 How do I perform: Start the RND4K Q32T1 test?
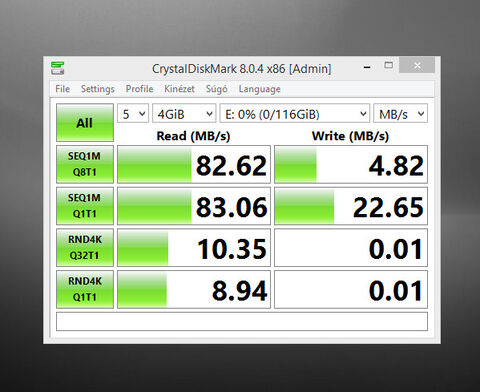pos(85,247)
